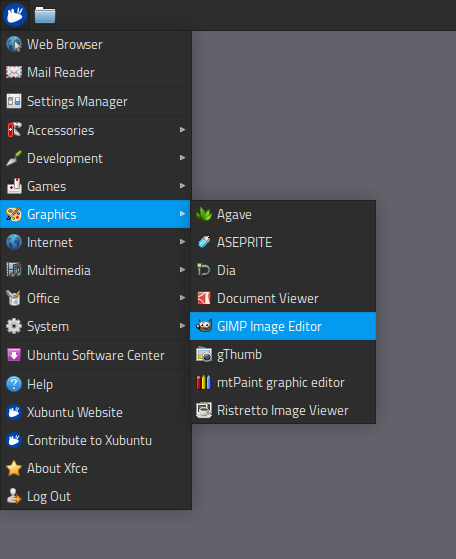Launch gThumb from the submenu
Screen dimensions: 456x559
click(x=283, y=354)
